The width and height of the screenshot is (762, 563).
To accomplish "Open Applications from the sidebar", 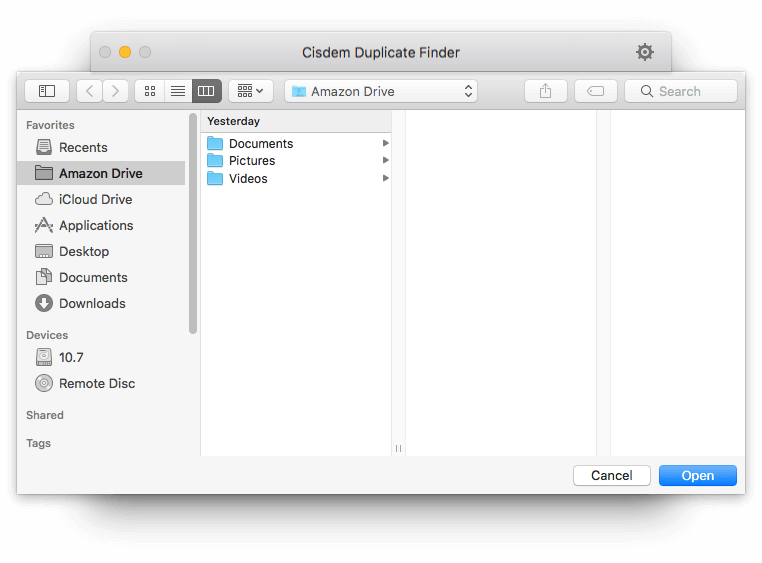I will tap(101, 225).
